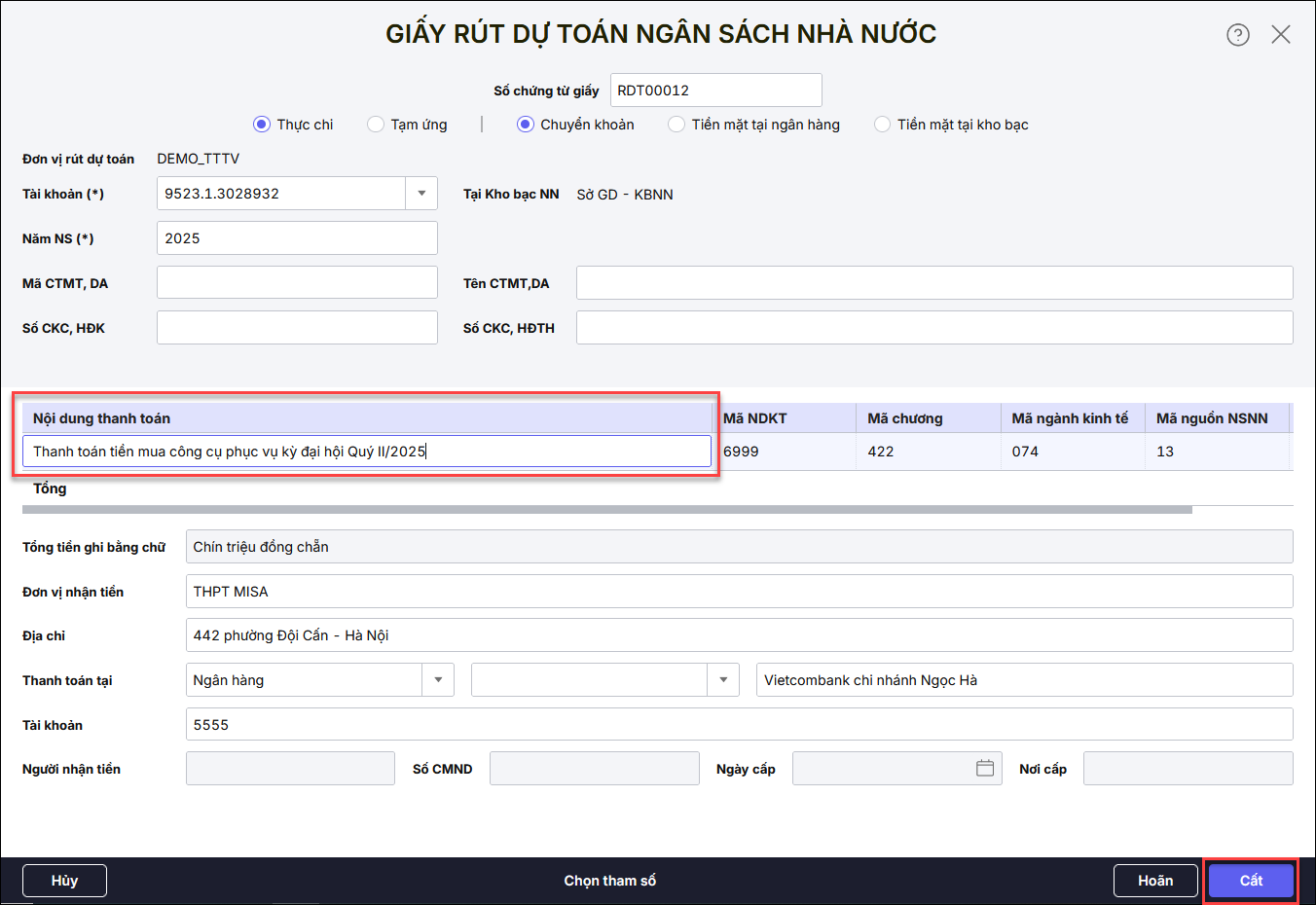The width and height of the screenshot is (1316, 905).
Task: Expand the empty bank selection dropdown
Action: (x=722, y=680)
